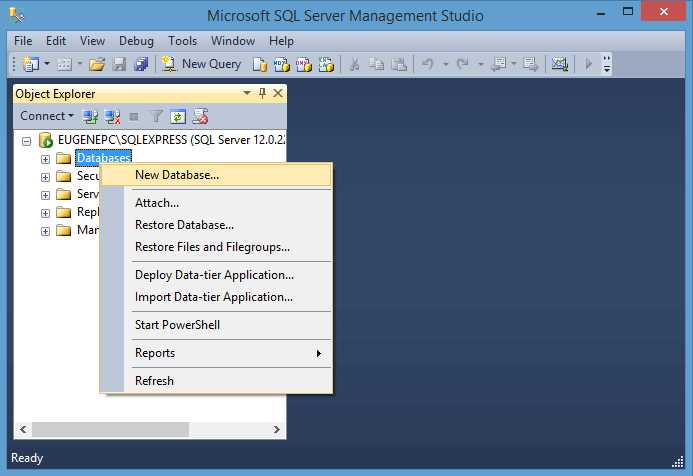Click Start PowerShell in context menu

177,325
